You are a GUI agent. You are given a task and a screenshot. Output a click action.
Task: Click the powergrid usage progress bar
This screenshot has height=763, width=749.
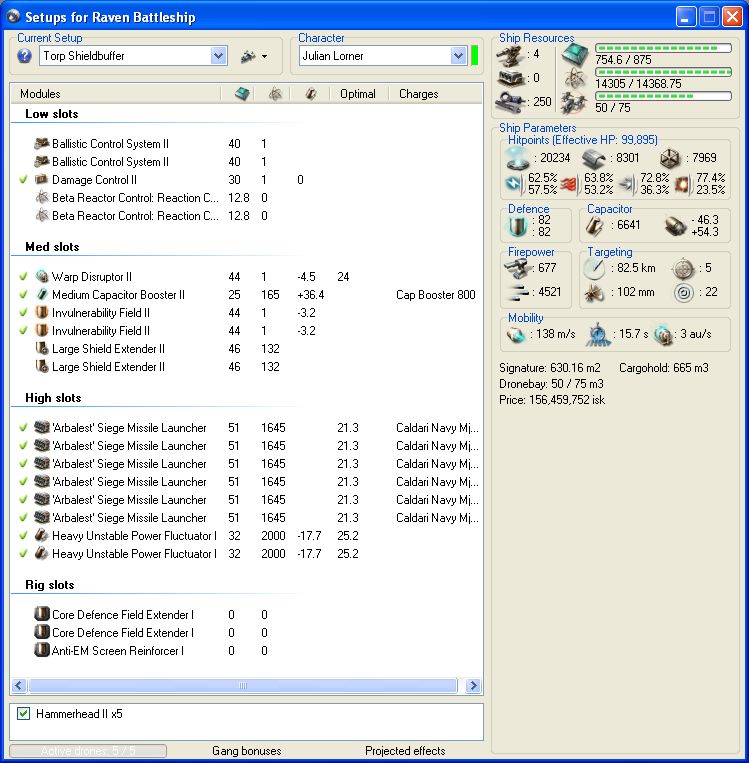pyautogui.click(x=663, y=72)
